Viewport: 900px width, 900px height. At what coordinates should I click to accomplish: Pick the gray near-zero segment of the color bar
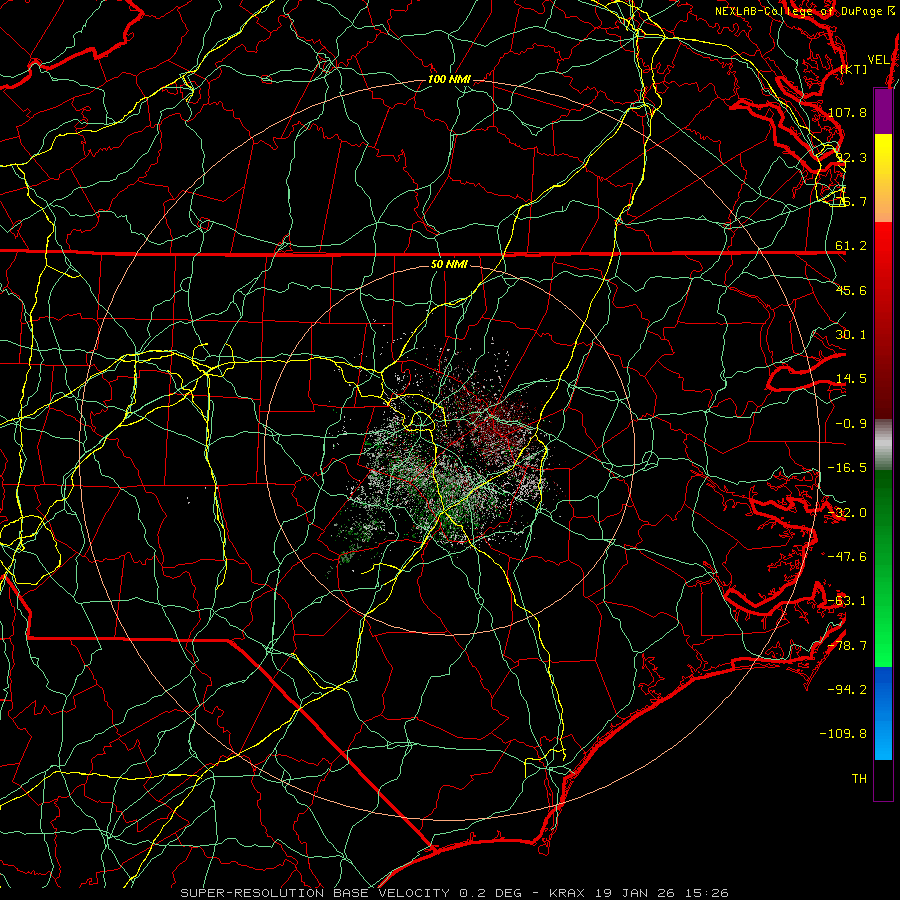tap(883, 445)
